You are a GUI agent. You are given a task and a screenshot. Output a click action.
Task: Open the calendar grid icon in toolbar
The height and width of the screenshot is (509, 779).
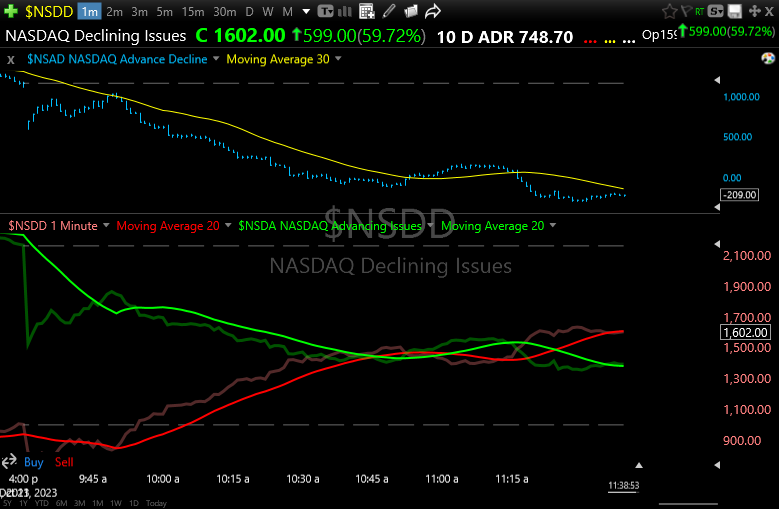[x=366, y=12]
